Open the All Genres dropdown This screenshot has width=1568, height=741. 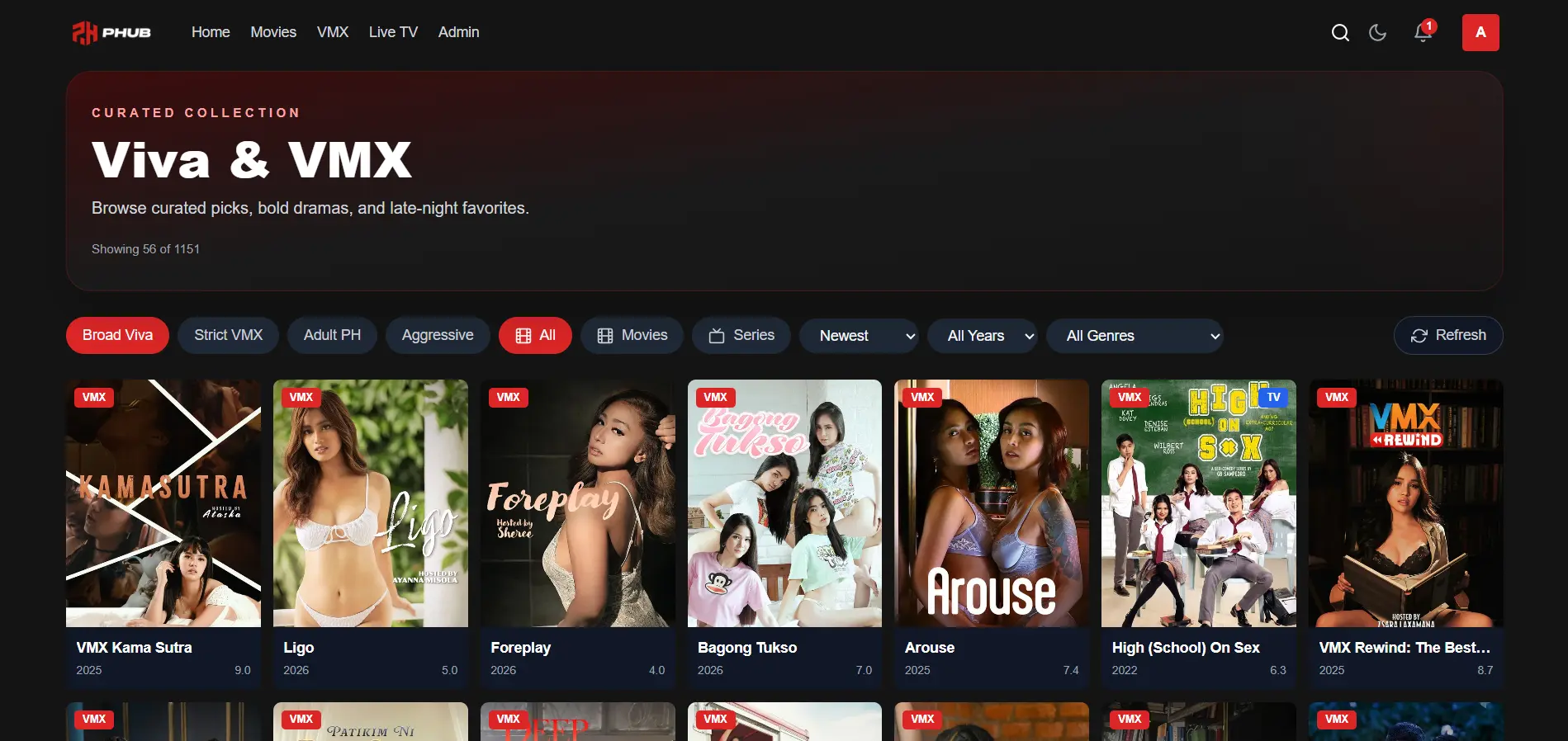click(x=1135, y=336)
